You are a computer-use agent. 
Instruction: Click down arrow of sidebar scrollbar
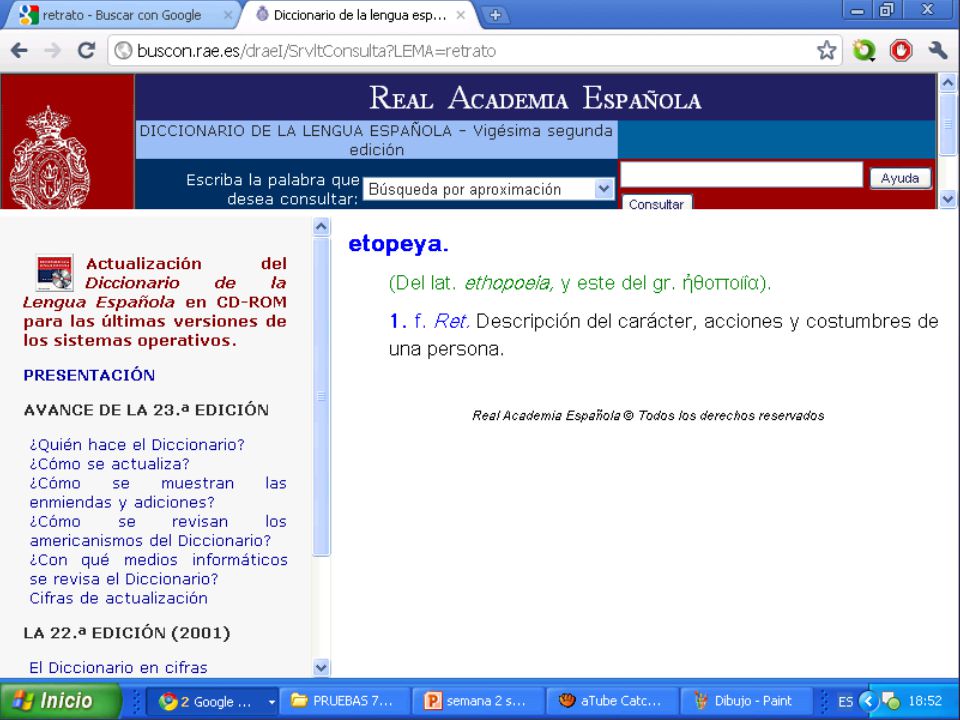(x=321, y=667)
